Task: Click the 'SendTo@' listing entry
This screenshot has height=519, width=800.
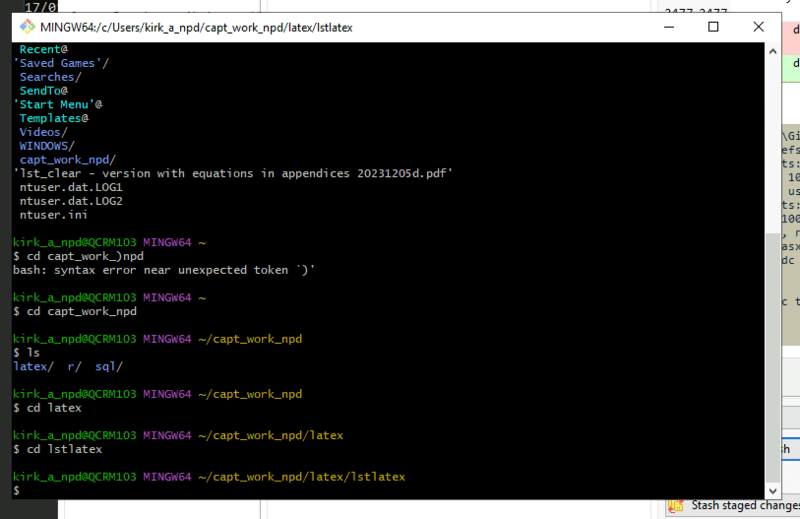Action: pyautogui.click(x=43, y=91)
